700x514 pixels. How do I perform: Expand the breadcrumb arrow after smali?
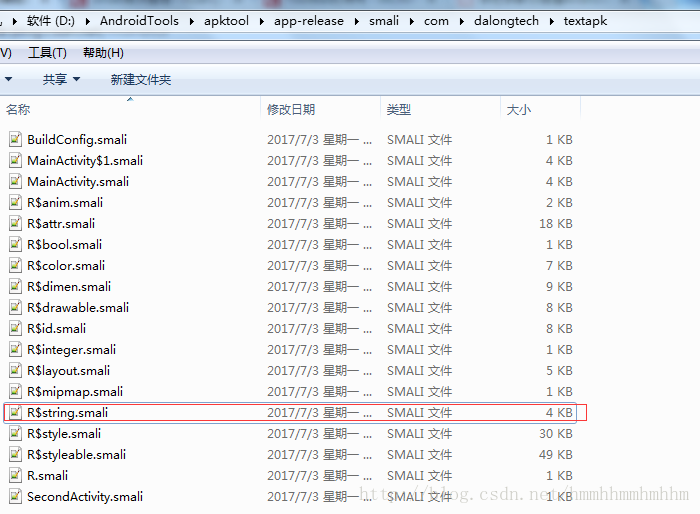click(411, 21)
